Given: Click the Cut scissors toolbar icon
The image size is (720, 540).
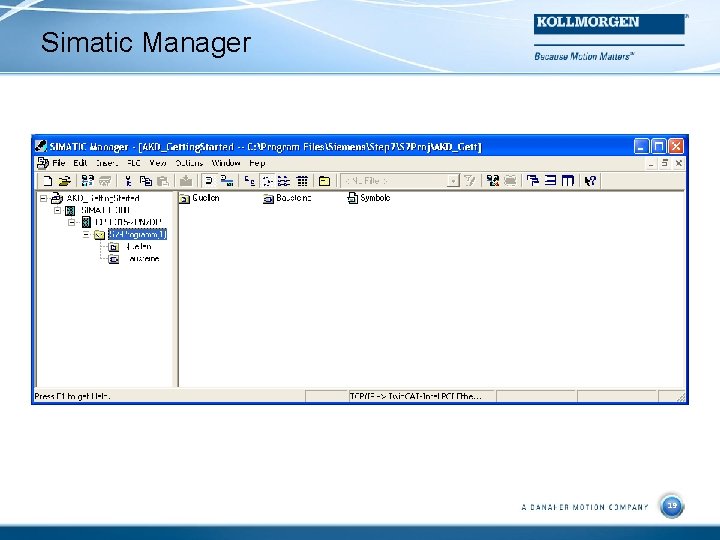Looking at the screenshot, I should (128, 181).
